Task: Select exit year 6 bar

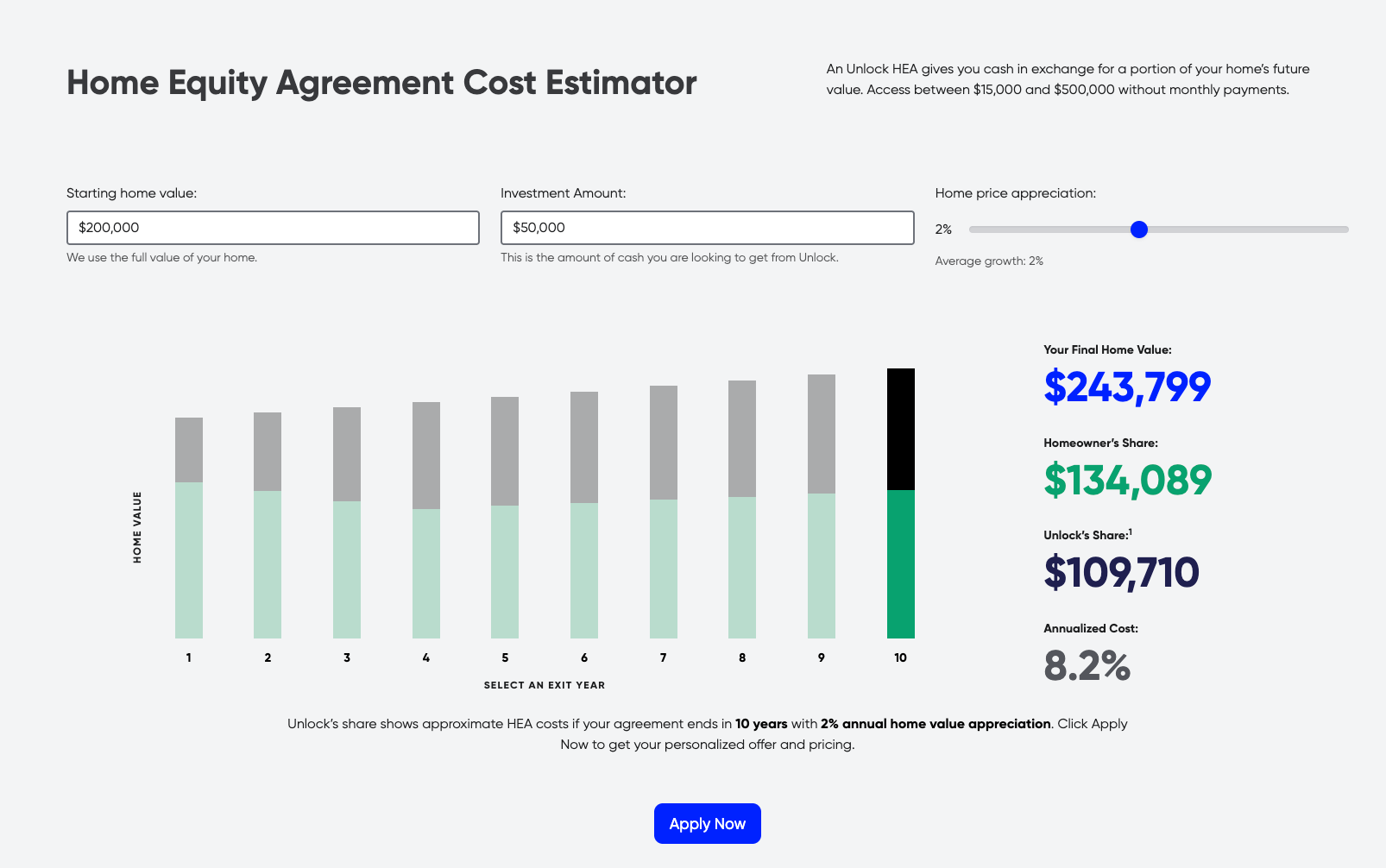Action: click(584, 515)
